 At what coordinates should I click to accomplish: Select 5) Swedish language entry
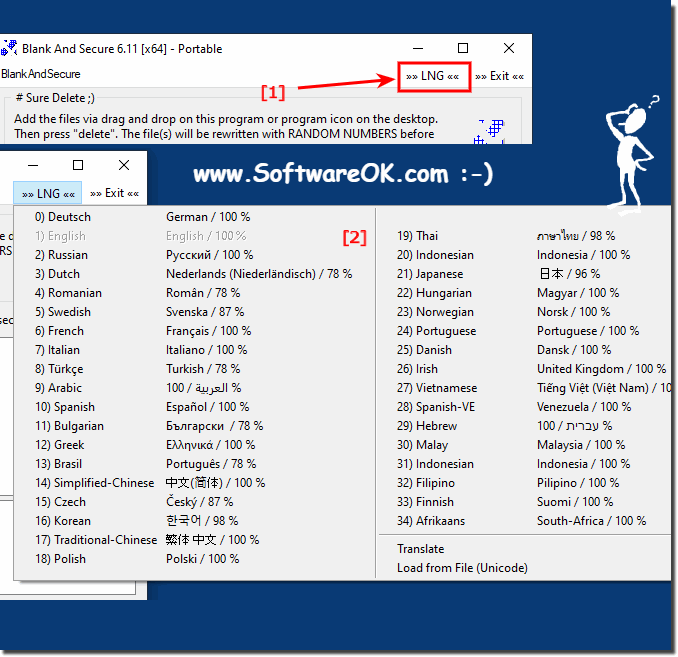(195, 312)
